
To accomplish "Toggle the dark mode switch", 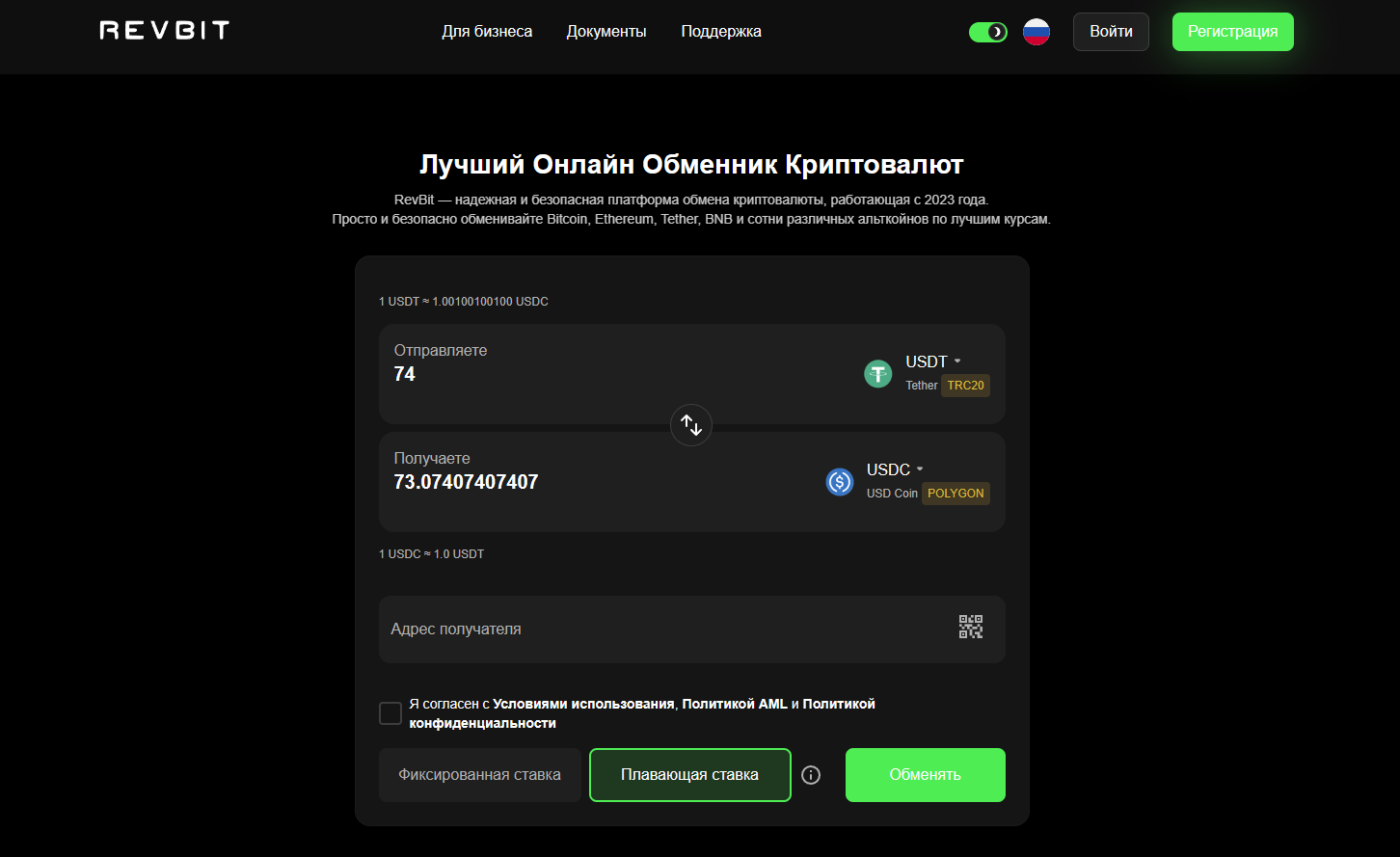I will tap(988, 32).
